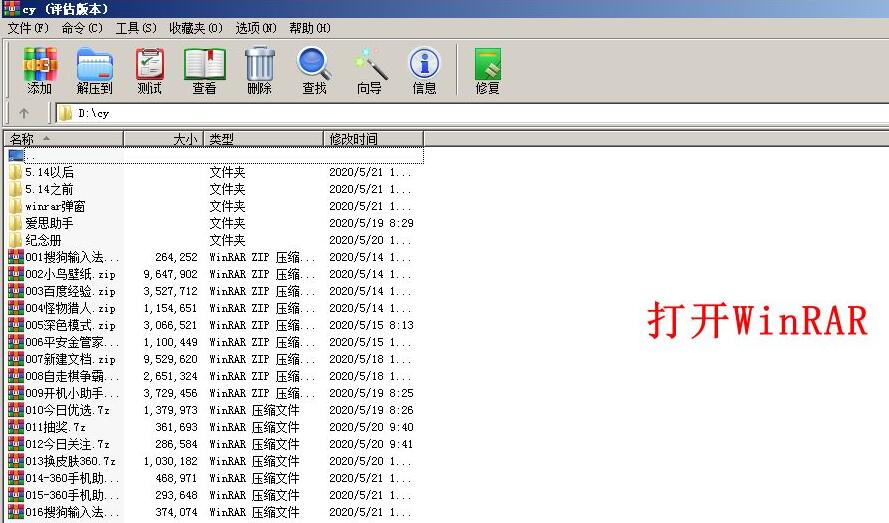
Task: Open the 命令(C) menu
Action: click(82, 28)
